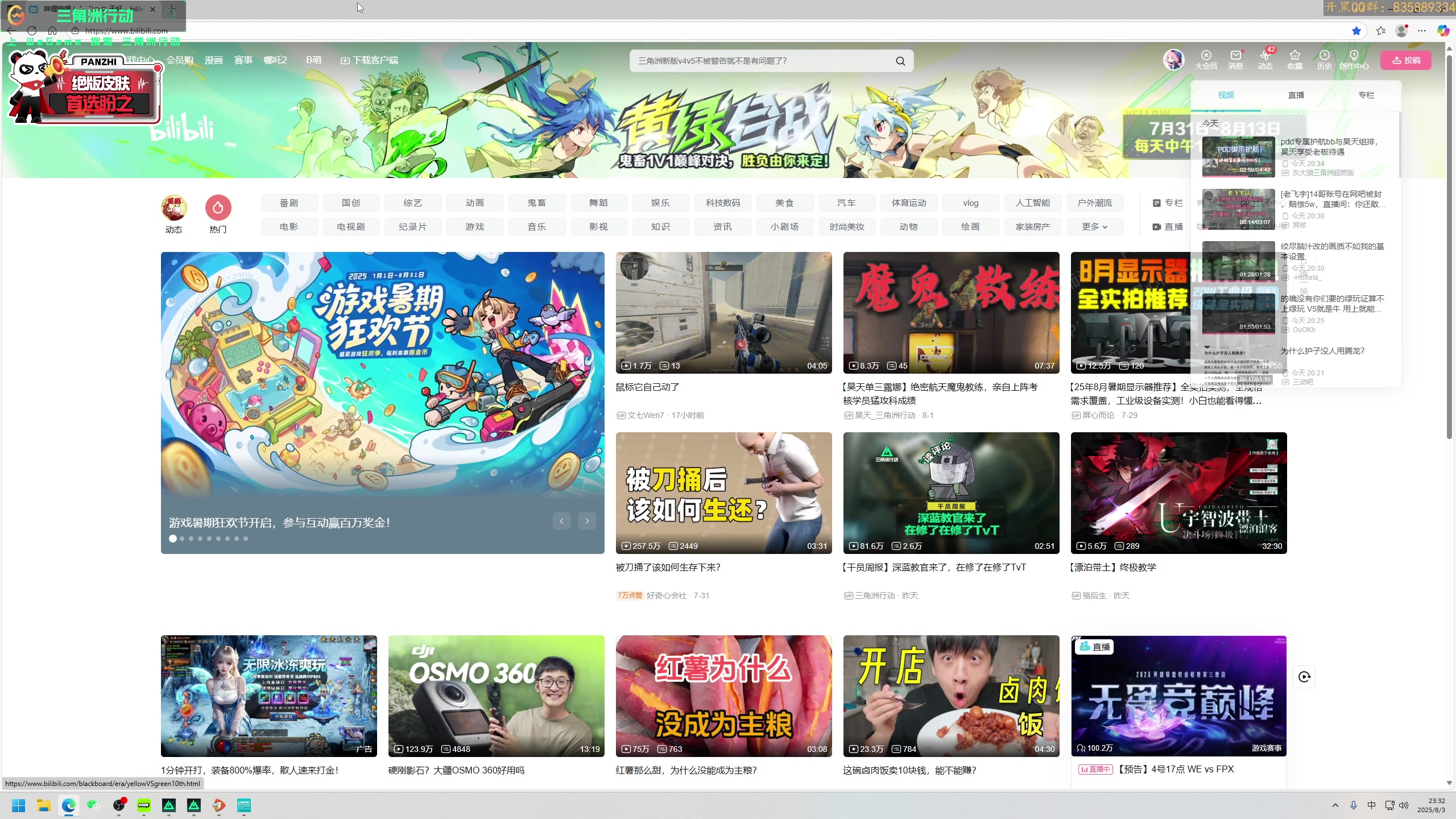Open the 开店卤肉饭 video thumbnail

(x=951, y=696)
